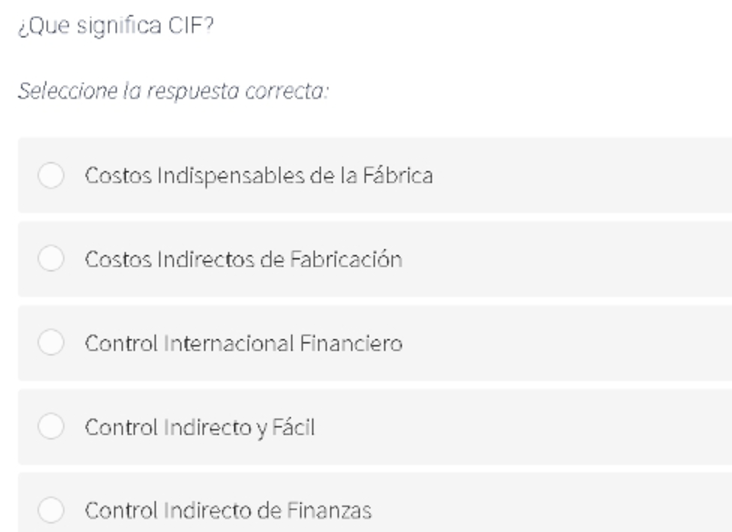Click the label text Costos Indispensables de la Fábrica
This screenshot has height=532, width=732.
(259, 176)
